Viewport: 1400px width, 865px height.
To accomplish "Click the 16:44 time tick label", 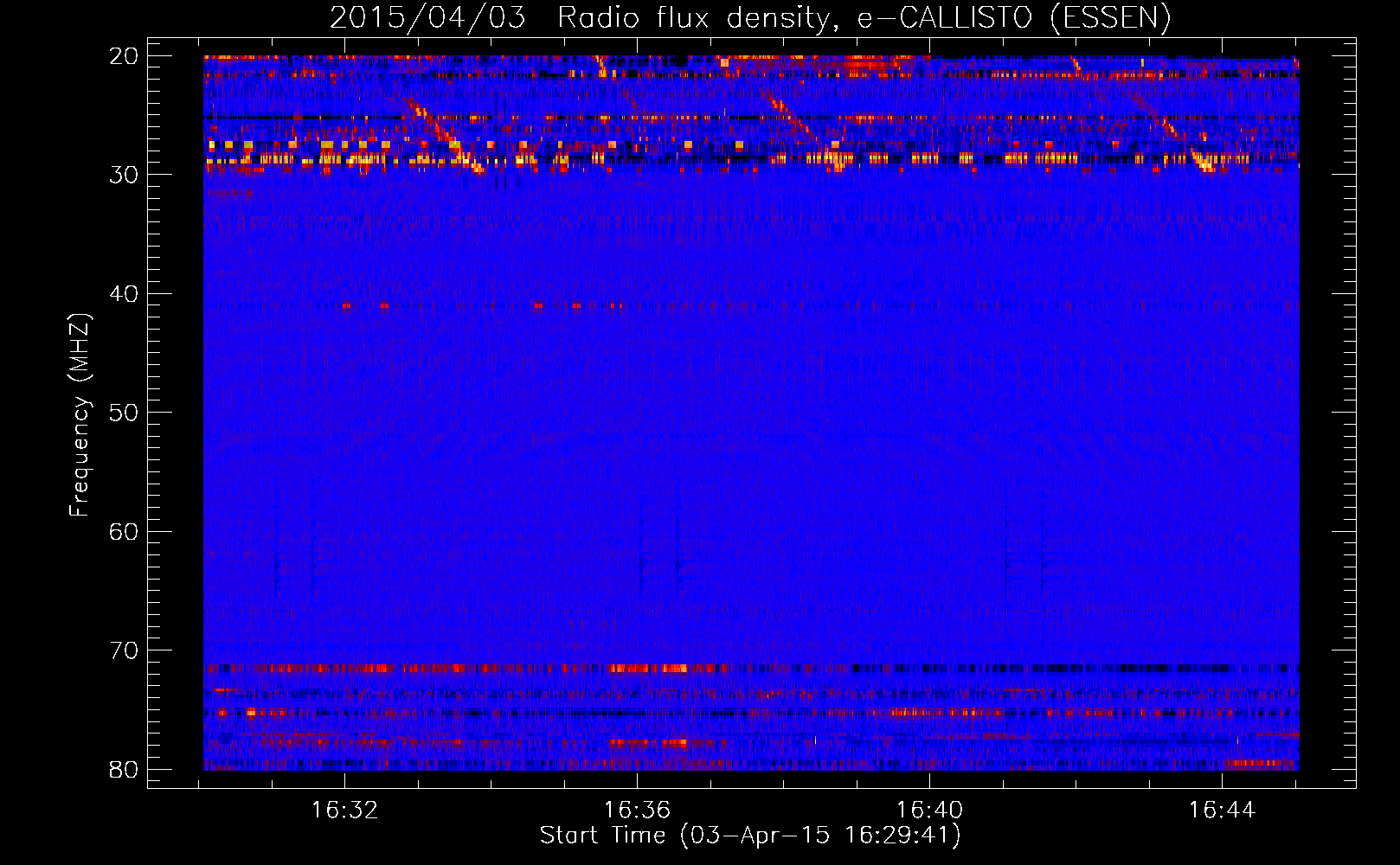I will tap(1222, 811).
